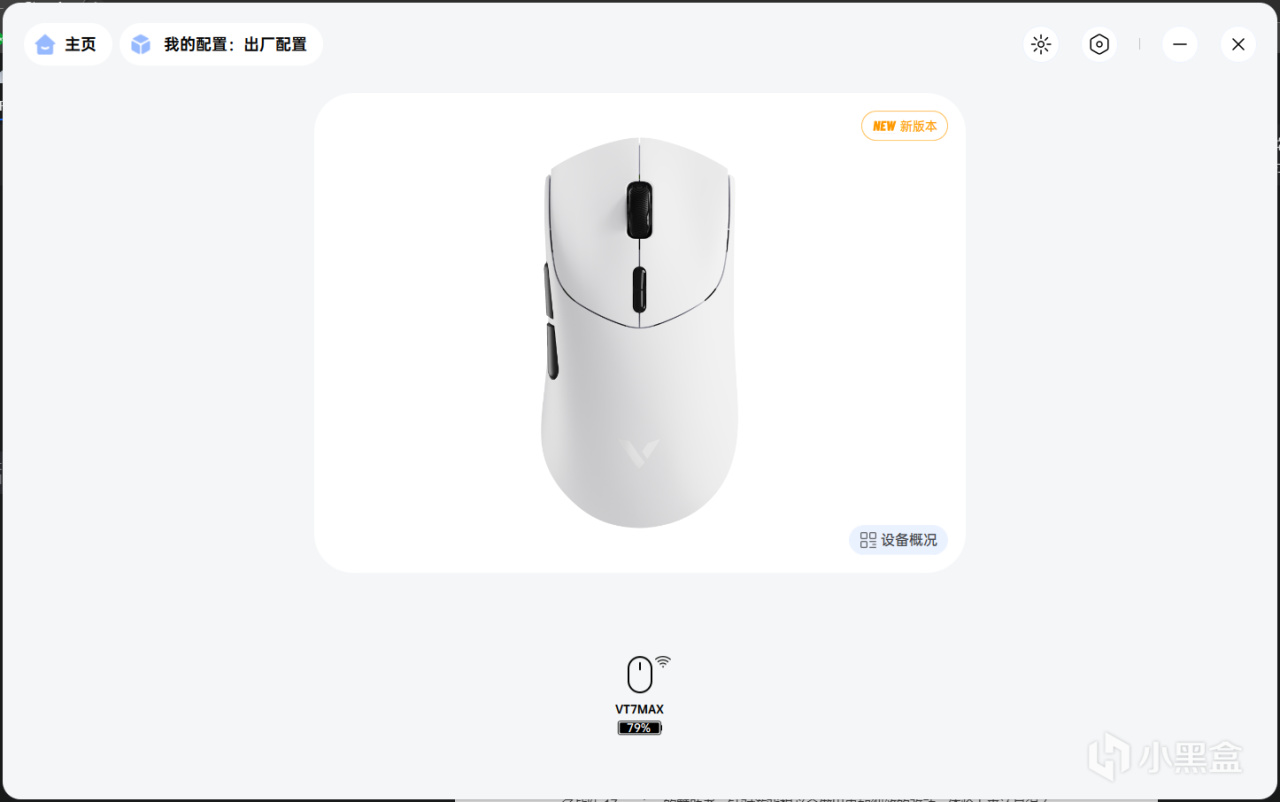
Task: Click the wireless signal icon near VT7MAX
Action: pyautogui.click(x=663, y=662)
